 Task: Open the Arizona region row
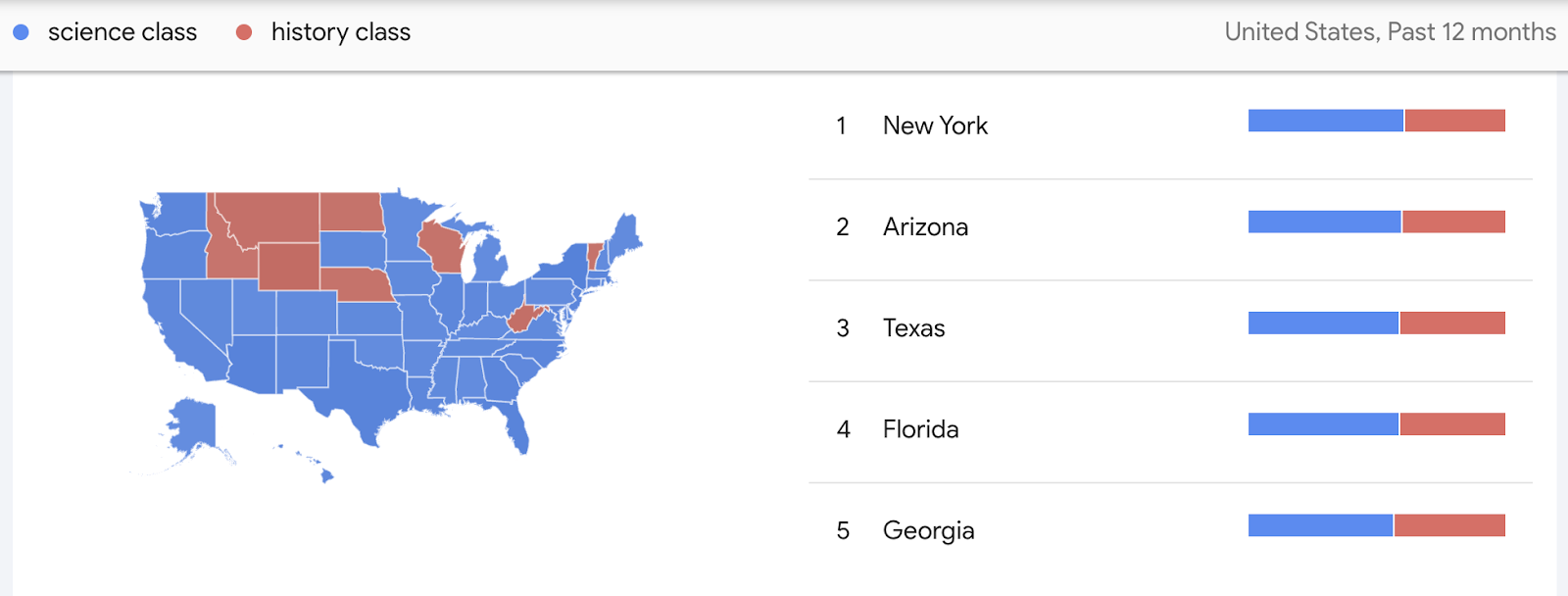(x=1170, y=227)
